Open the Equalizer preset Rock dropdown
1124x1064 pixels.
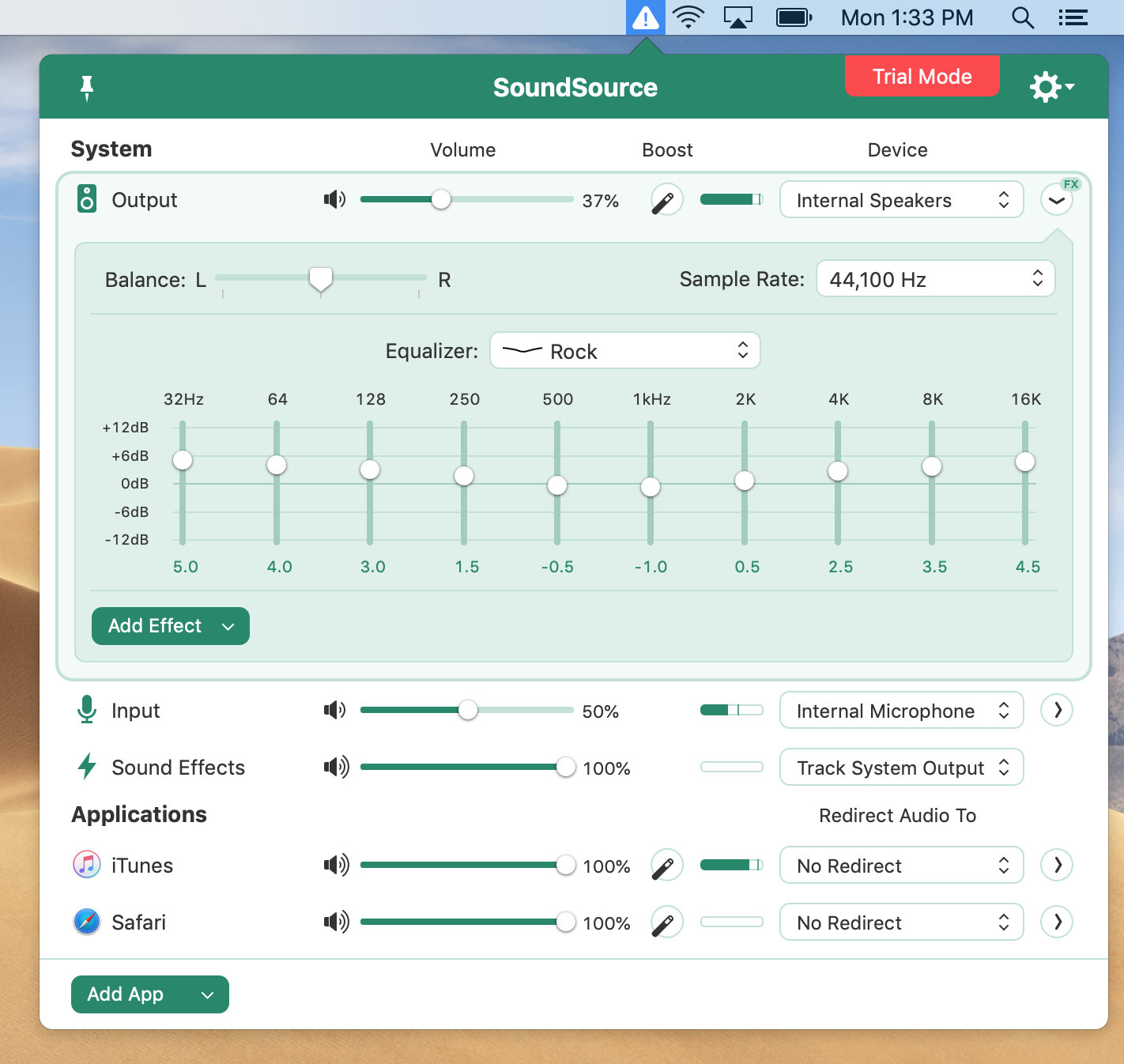click(x=625, y=351)
